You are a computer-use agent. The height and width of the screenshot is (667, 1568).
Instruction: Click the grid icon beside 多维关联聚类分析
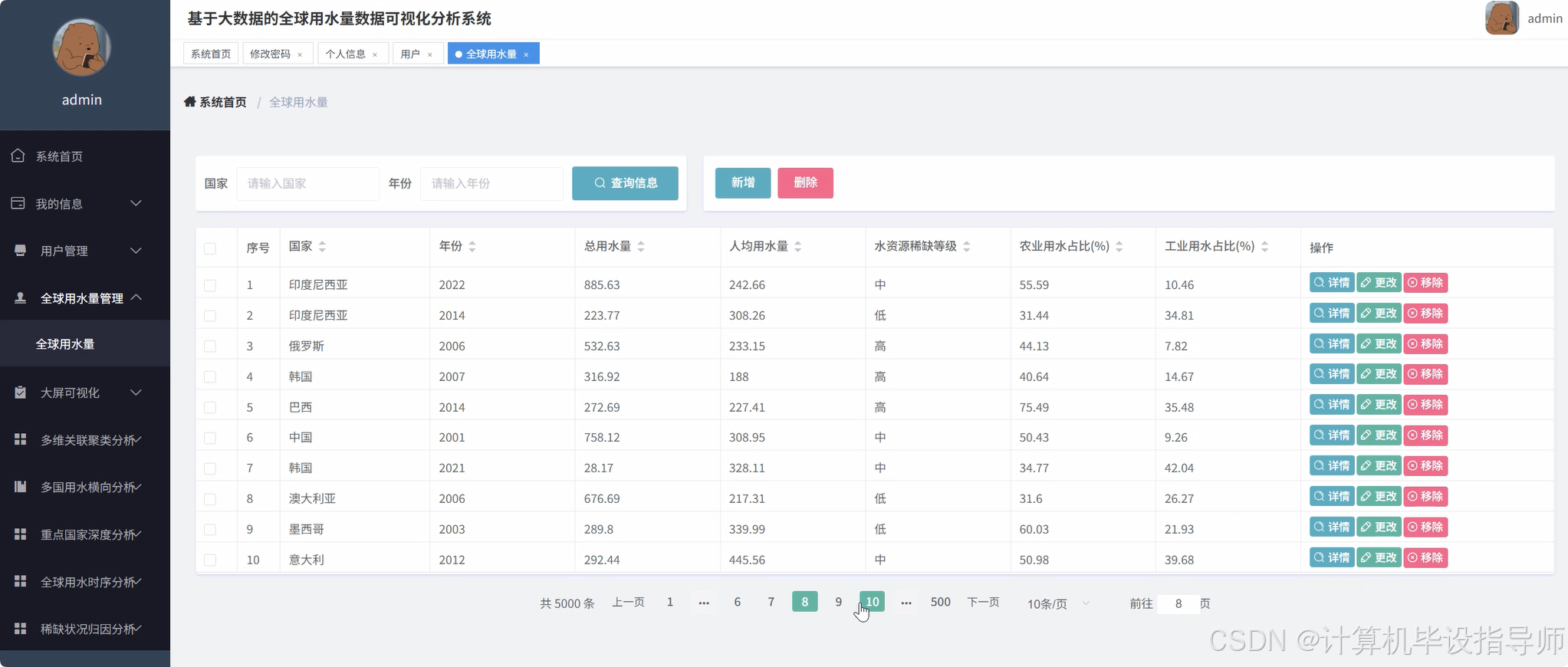click(x=21, y=439)
